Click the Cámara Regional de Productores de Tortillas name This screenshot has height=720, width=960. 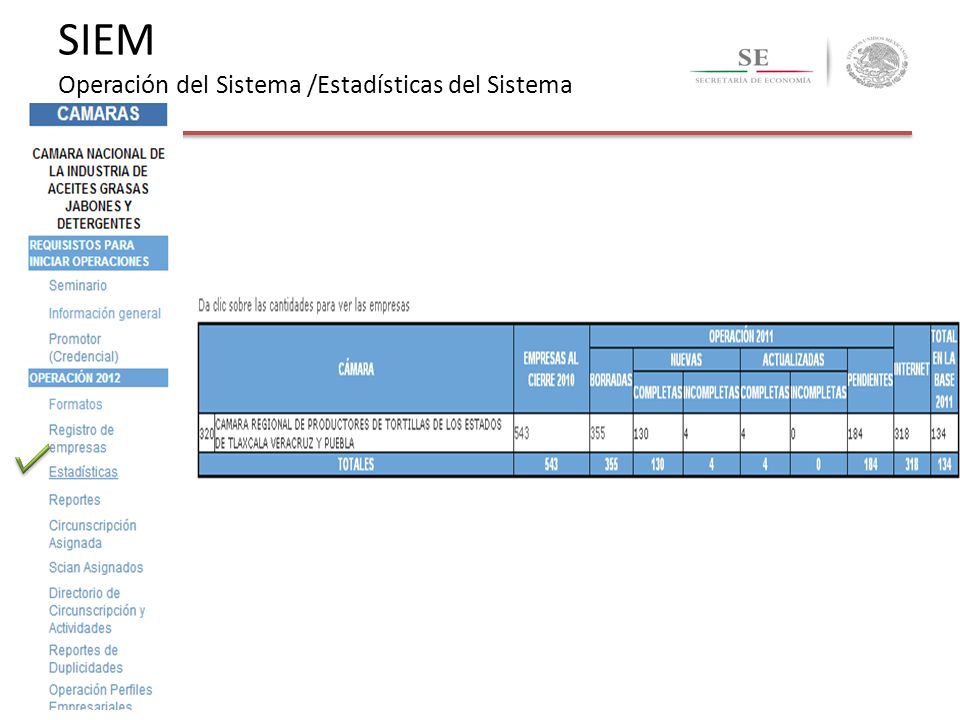358,433
